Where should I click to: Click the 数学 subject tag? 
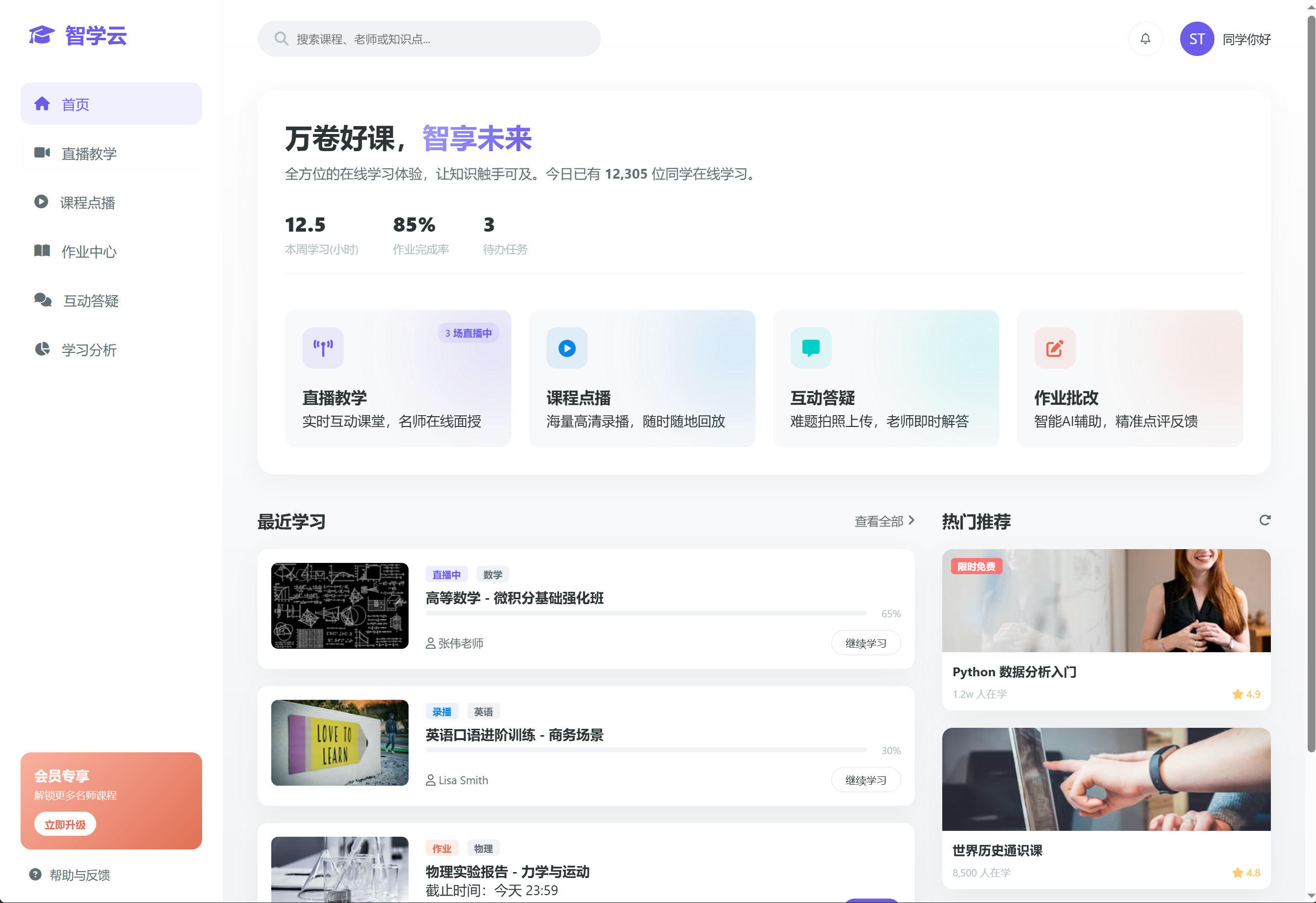[x=492, y=574]
